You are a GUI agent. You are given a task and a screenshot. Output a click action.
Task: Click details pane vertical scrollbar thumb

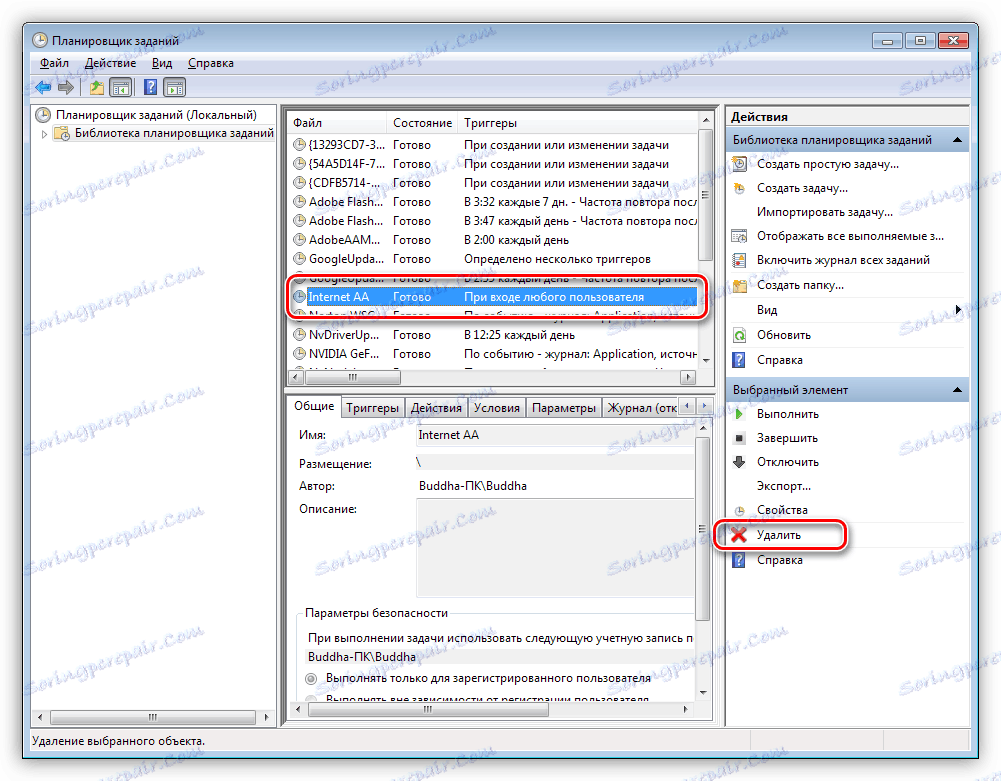(702, 529)
